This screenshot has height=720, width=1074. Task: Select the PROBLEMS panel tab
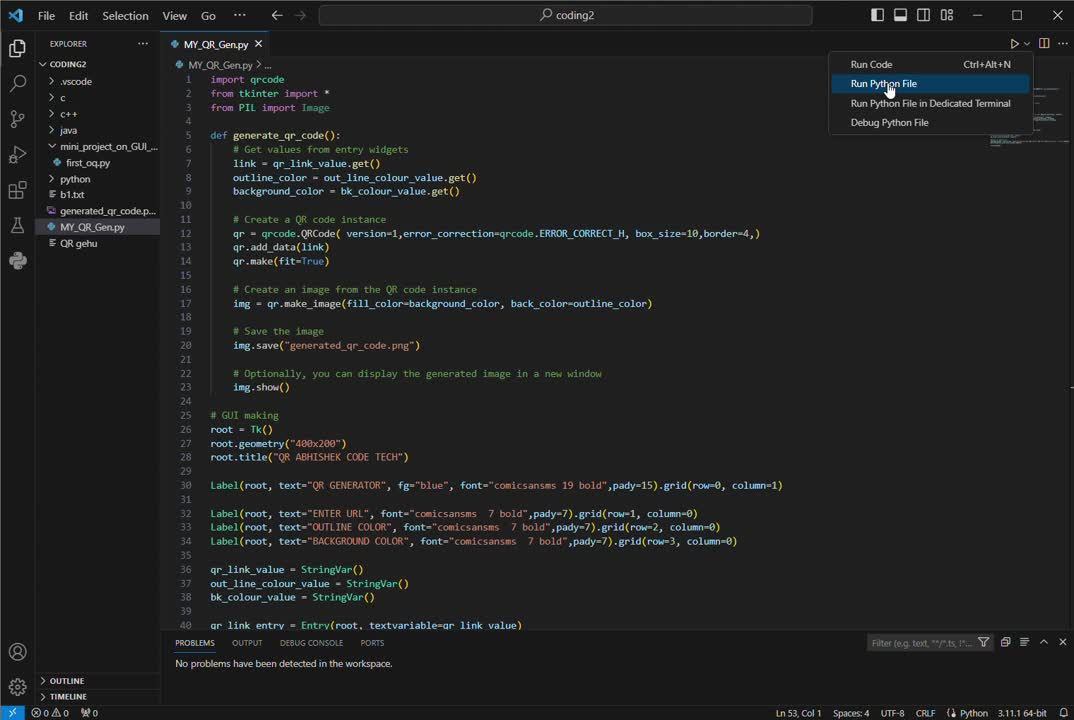[x=195, y=643]
